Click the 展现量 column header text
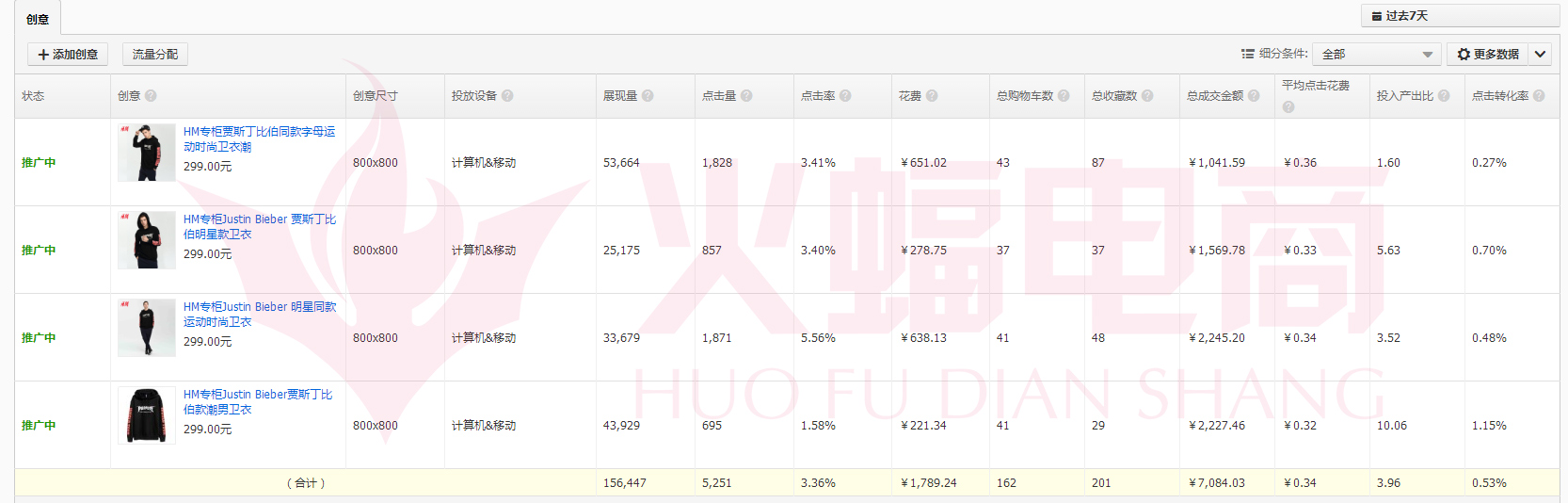Image resolution: width=1568 pixels, height=503 pixels. tap(620, 96)
